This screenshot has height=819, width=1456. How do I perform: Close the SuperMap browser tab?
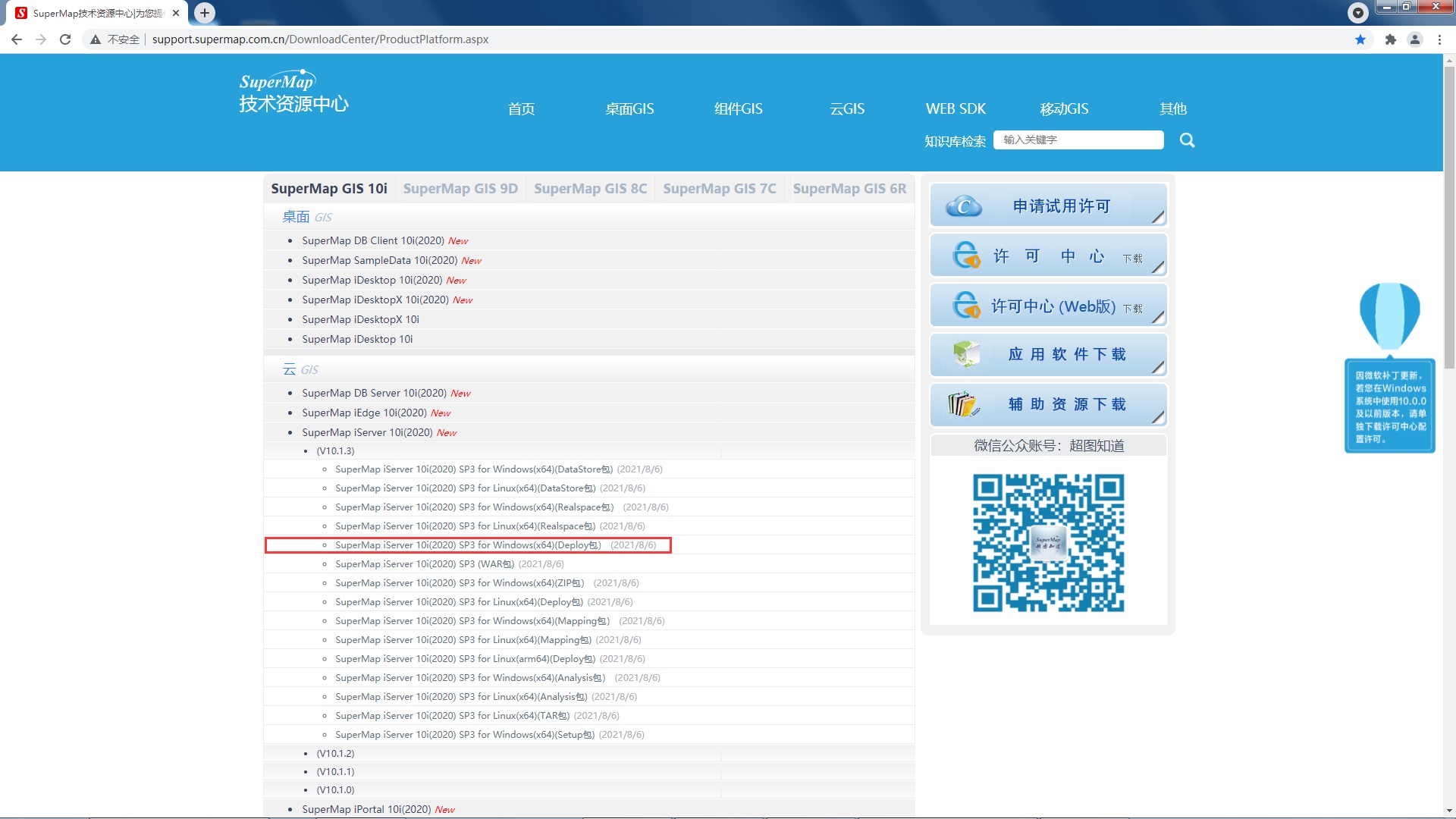pyautogui.click(x=176, y=13)
